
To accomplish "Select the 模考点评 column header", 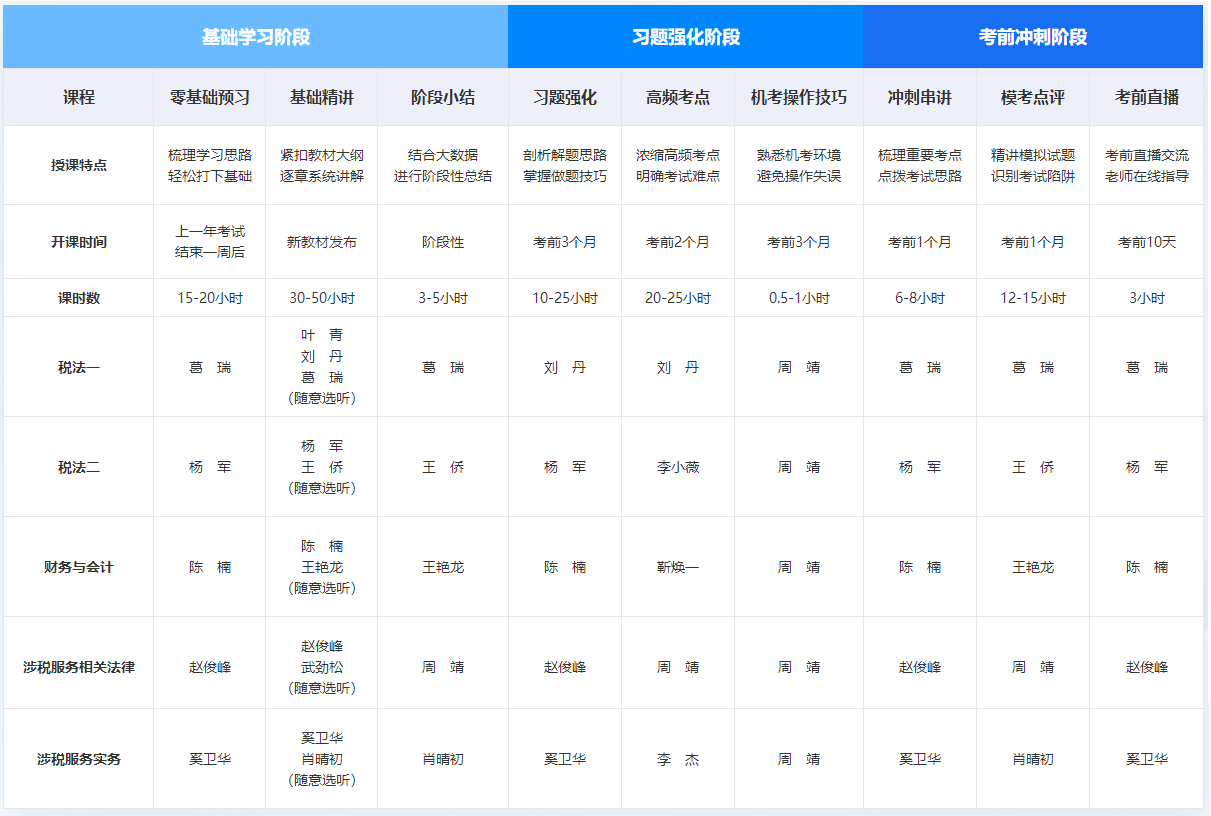I will click(1033, 97).
